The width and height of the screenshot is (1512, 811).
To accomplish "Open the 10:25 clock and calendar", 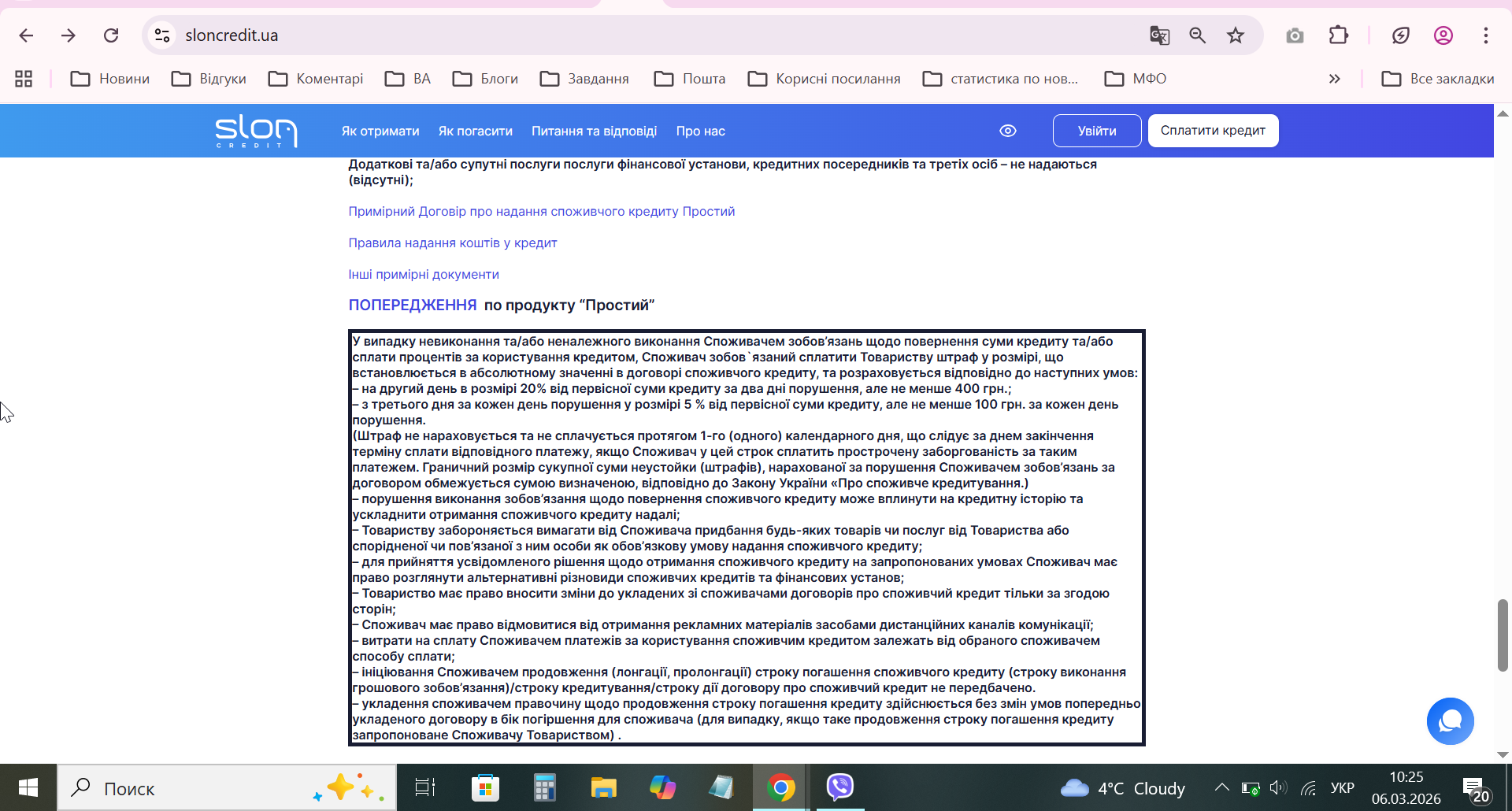I will [1406, 788].
